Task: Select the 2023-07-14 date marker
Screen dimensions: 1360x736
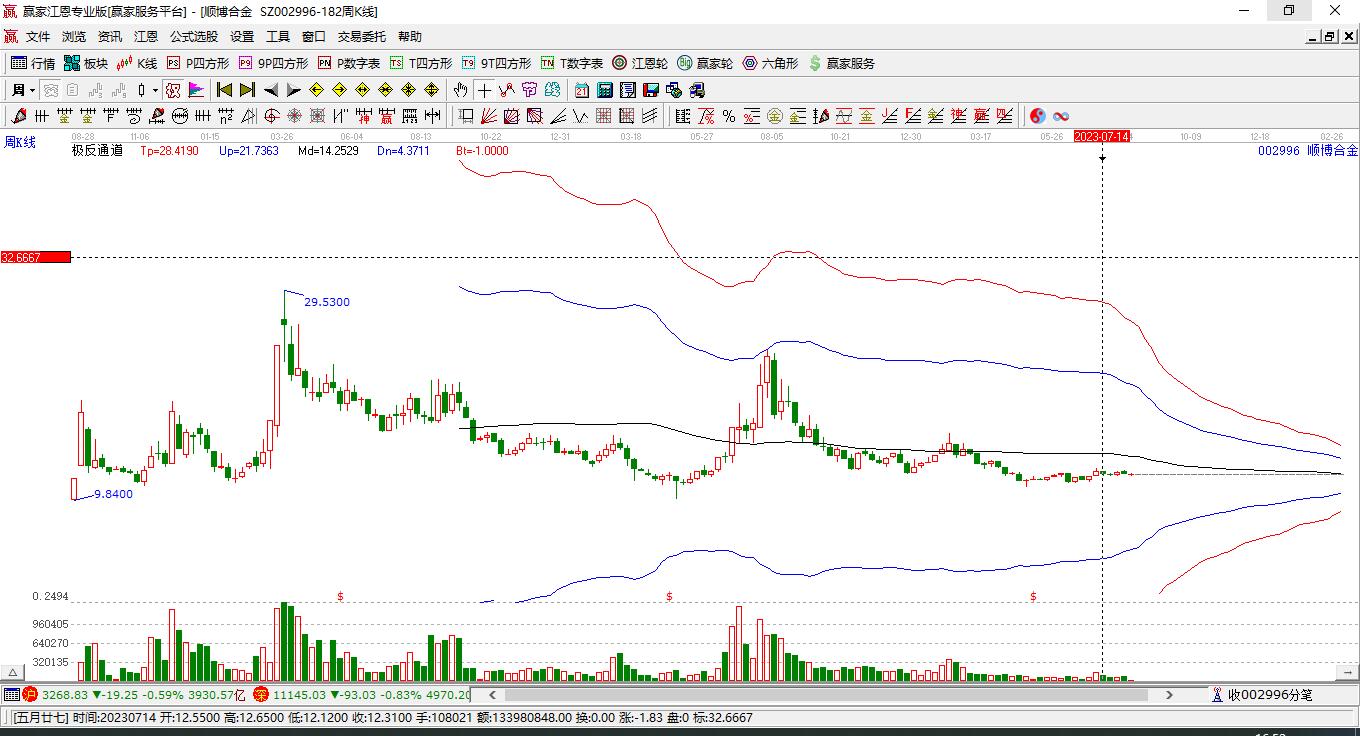Action: (x=1102, y=136)
